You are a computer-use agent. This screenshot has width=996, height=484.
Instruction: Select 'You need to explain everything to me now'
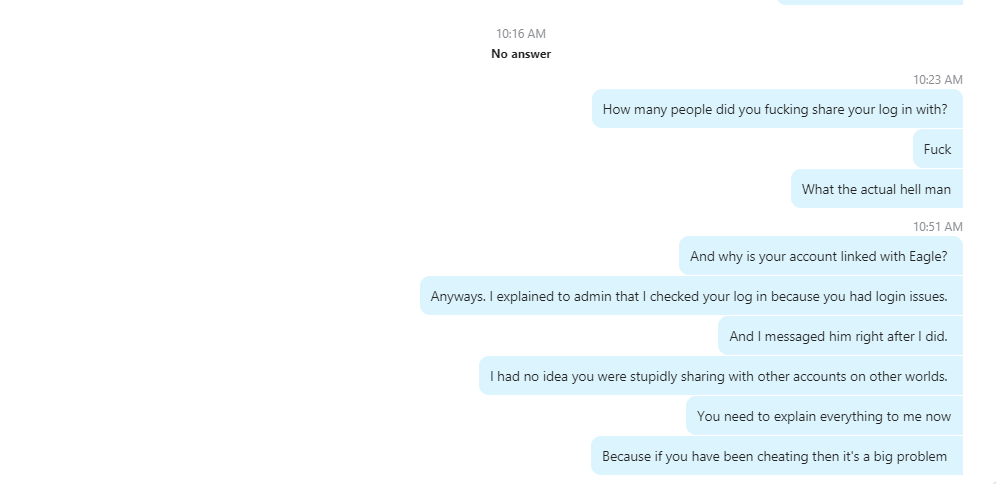pos(824,416)
